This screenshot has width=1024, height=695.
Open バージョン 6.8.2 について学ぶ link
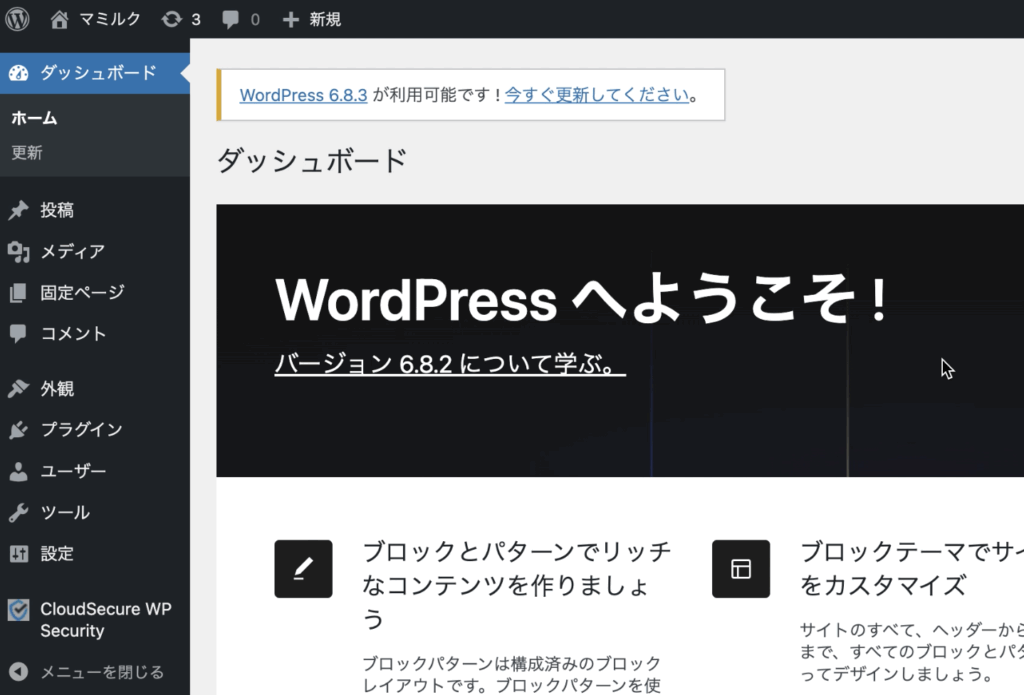click(x=449, y=363)
